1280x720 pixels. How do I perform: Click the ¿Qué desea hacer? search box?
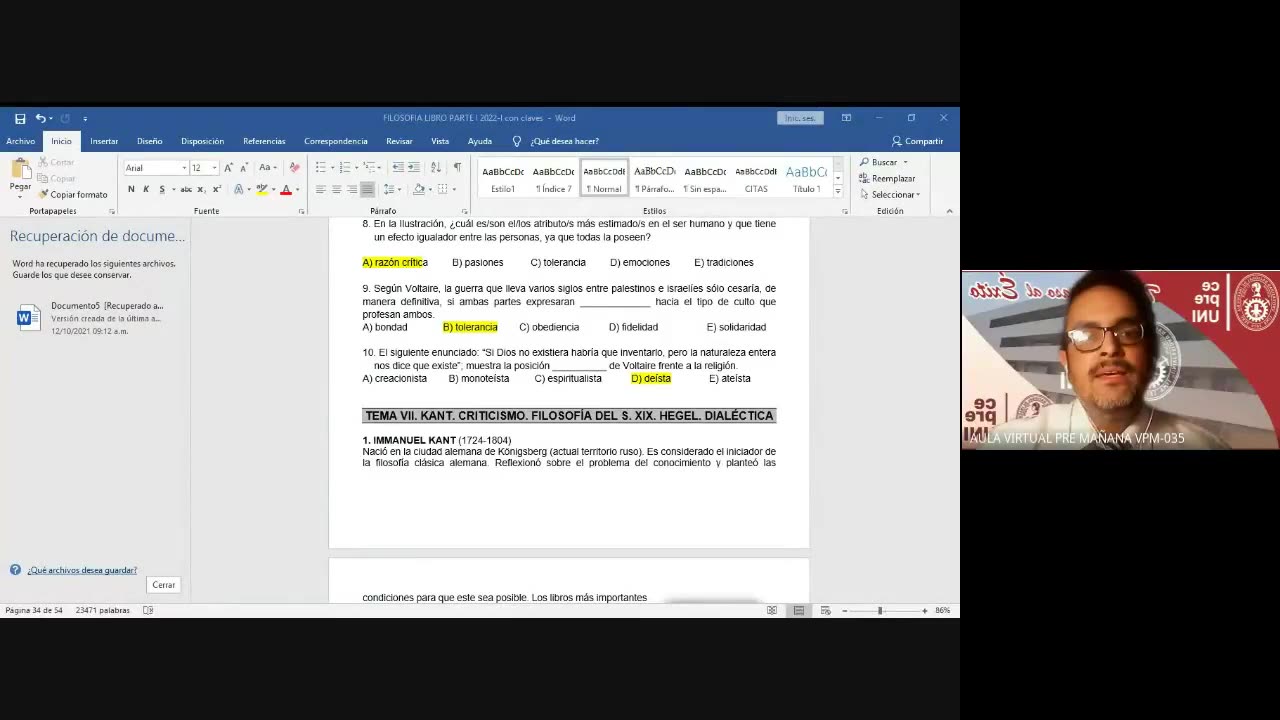point(556,141)
